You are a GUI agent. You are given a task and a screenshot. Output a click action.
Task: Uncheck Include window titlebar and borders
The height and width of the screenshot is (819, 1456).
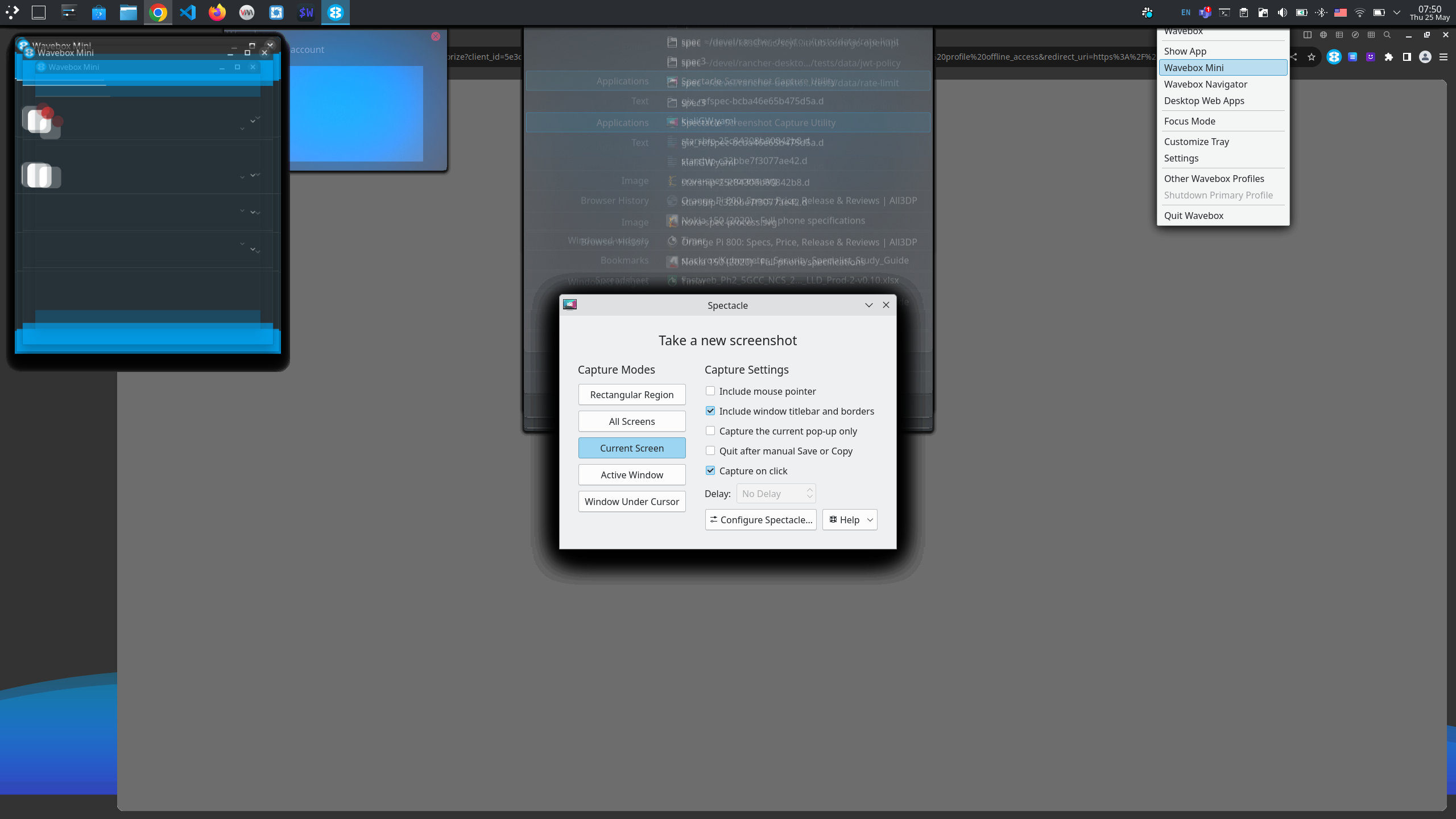(x=710, y=411)
